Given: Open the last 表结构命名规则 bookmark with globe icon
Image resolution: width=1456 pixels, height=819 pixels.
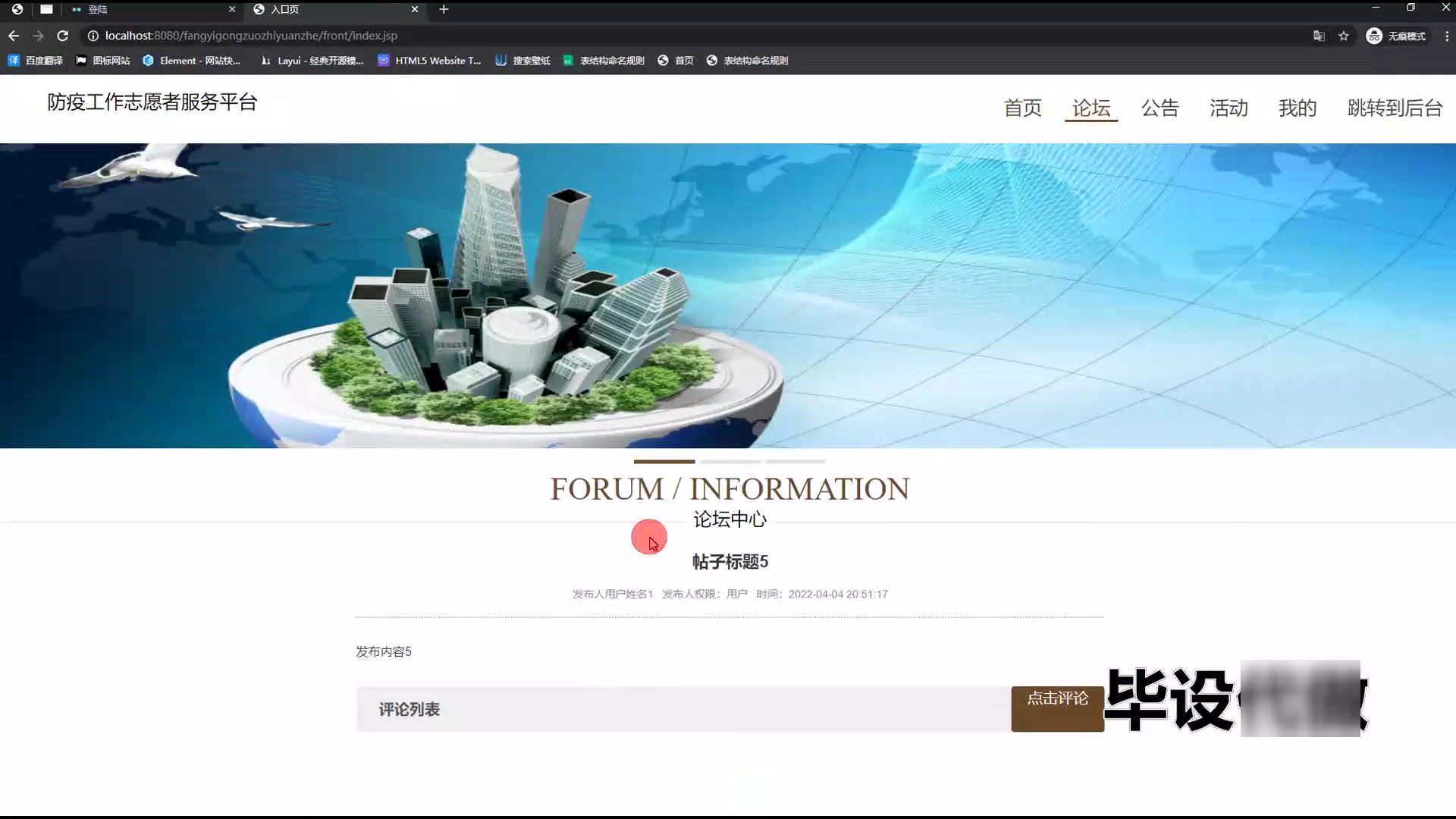Looking at the screenshot, I should 748,61.
